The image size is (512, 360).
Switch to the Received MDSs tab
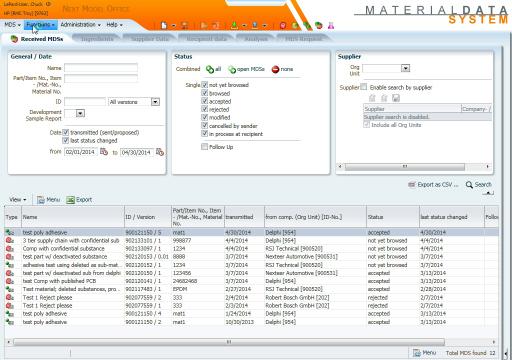pos(37,39)
